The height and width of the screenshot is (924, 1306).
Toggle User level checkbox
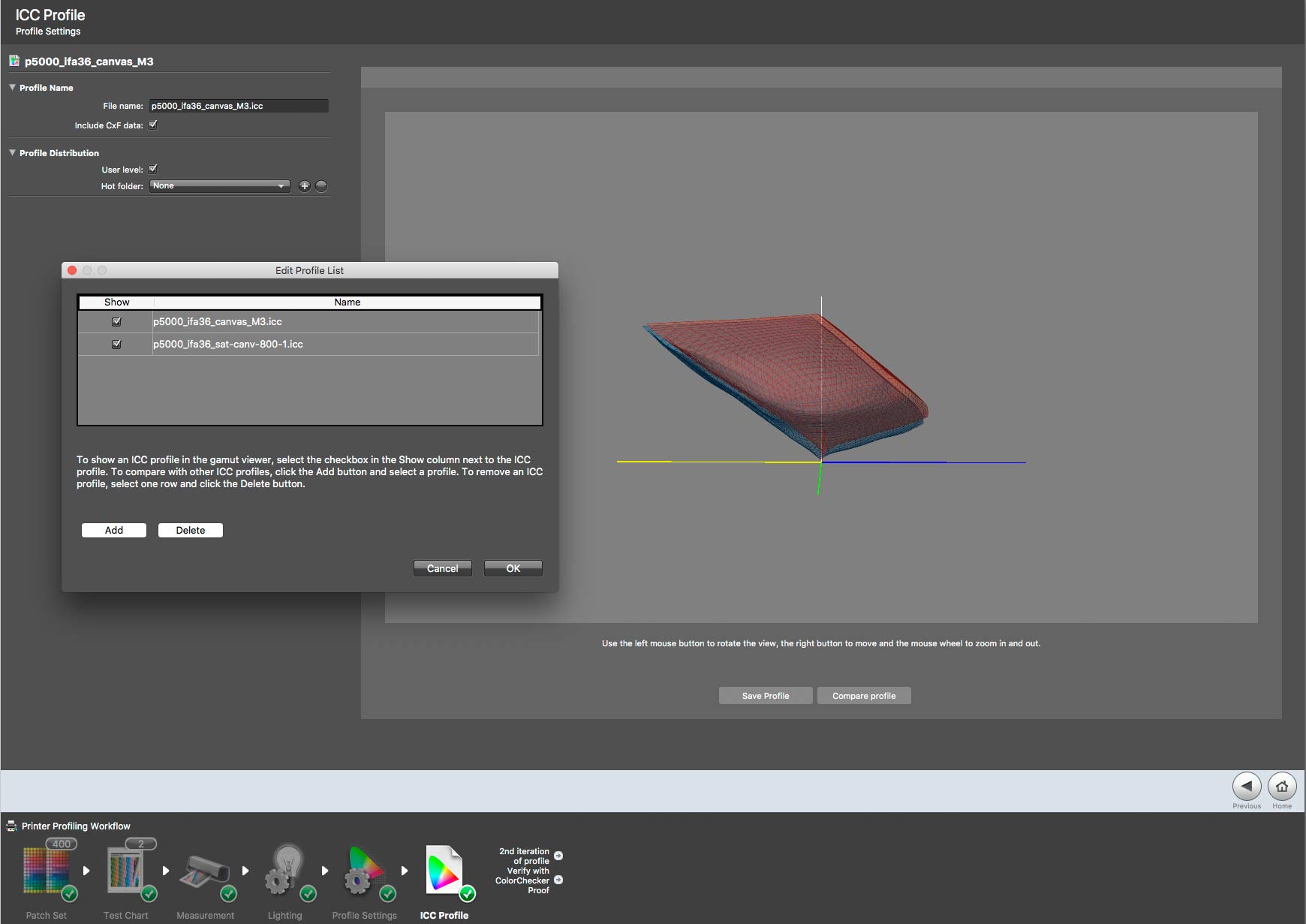click(153, 169)
